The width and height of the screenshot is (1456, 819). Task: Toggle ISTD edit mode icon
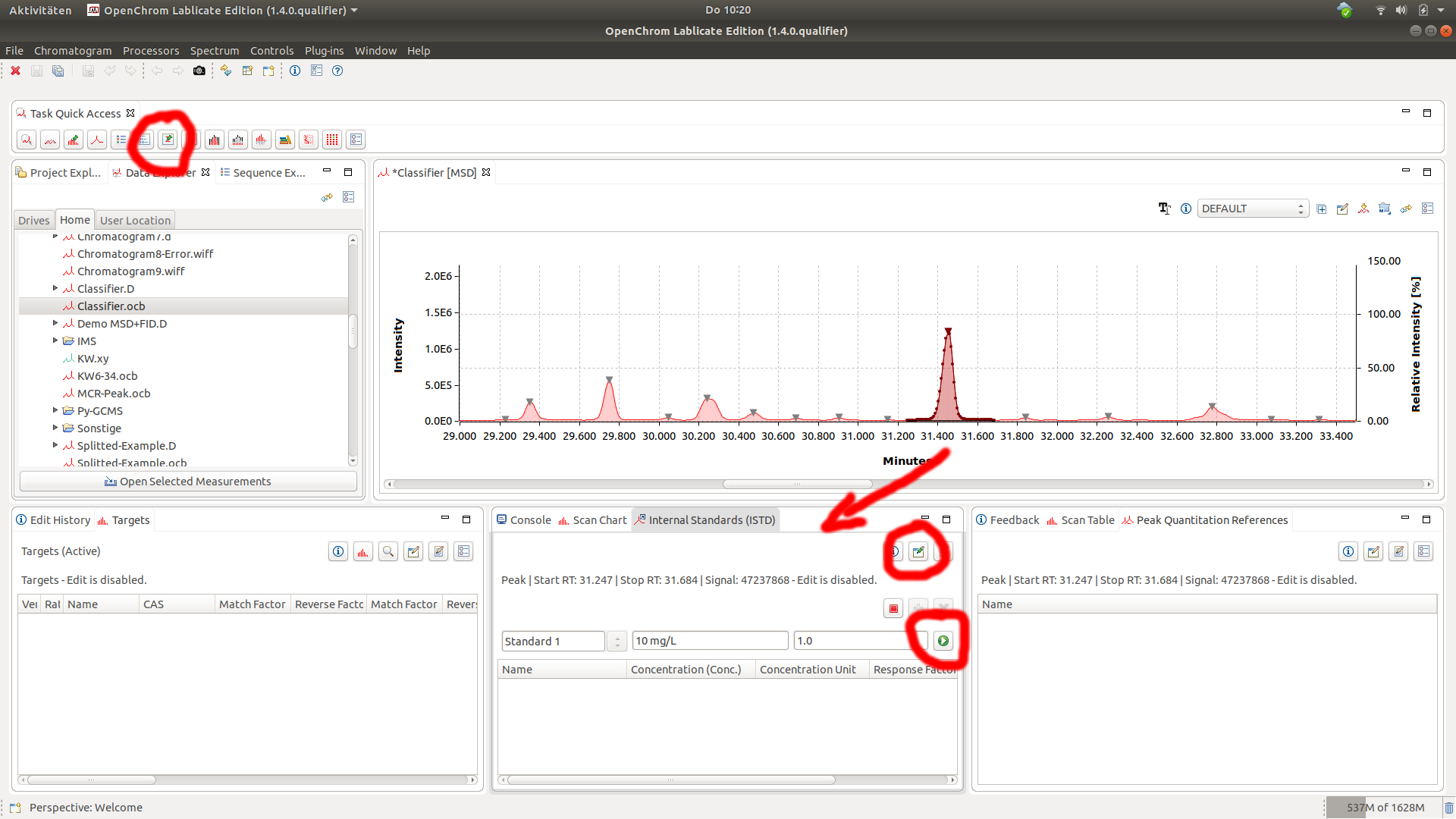918,551
